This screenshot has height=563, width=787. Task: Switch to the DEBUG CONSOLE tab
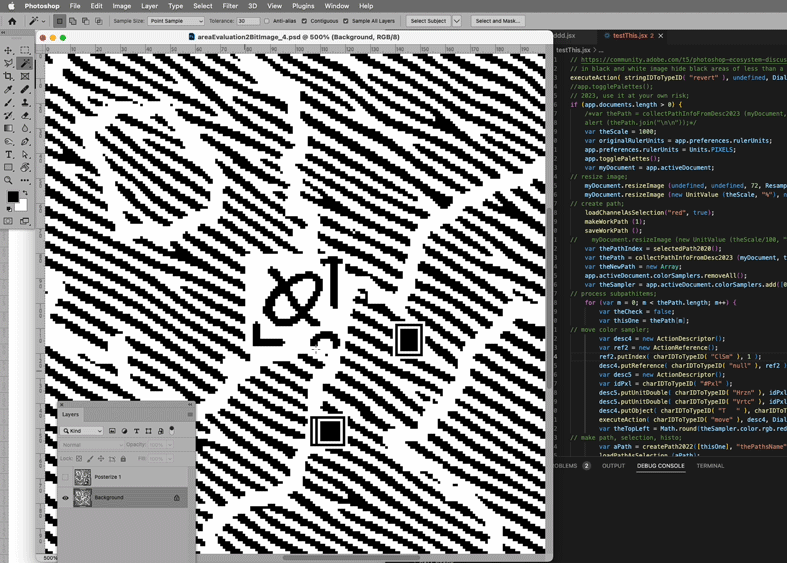661,466
